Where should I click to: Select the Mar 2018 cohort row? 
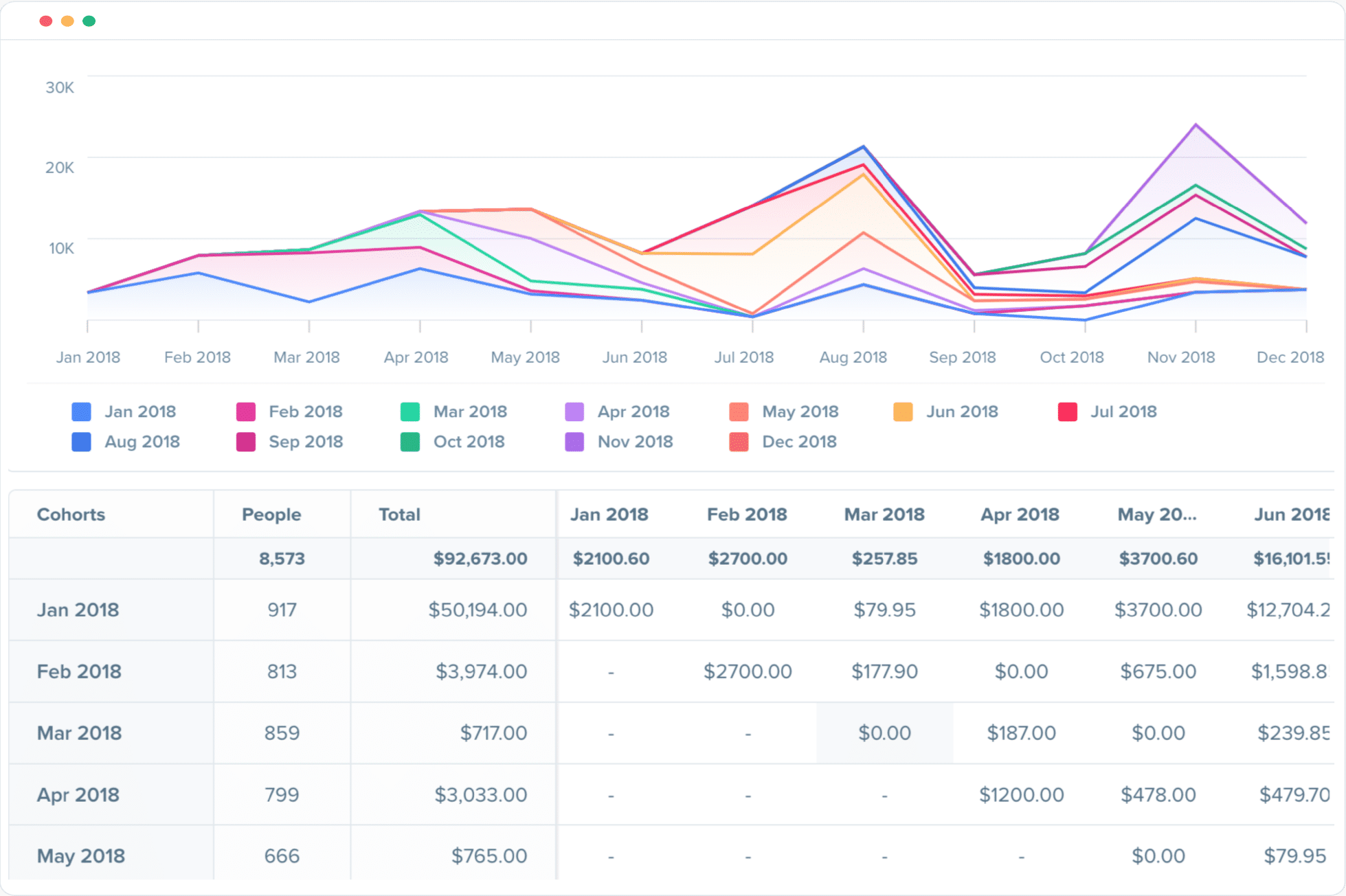(79, 732)
